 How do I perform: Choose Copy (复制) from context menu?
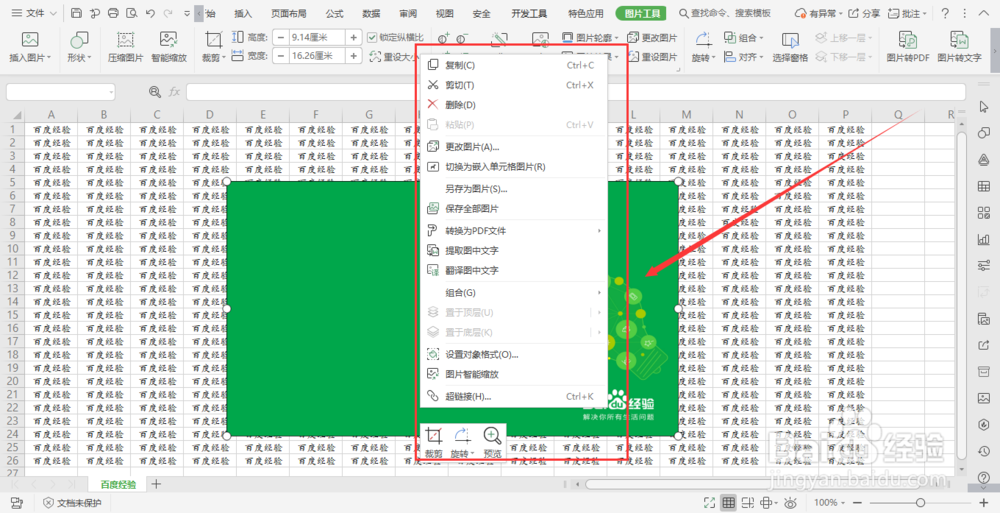tap(513, 64)
